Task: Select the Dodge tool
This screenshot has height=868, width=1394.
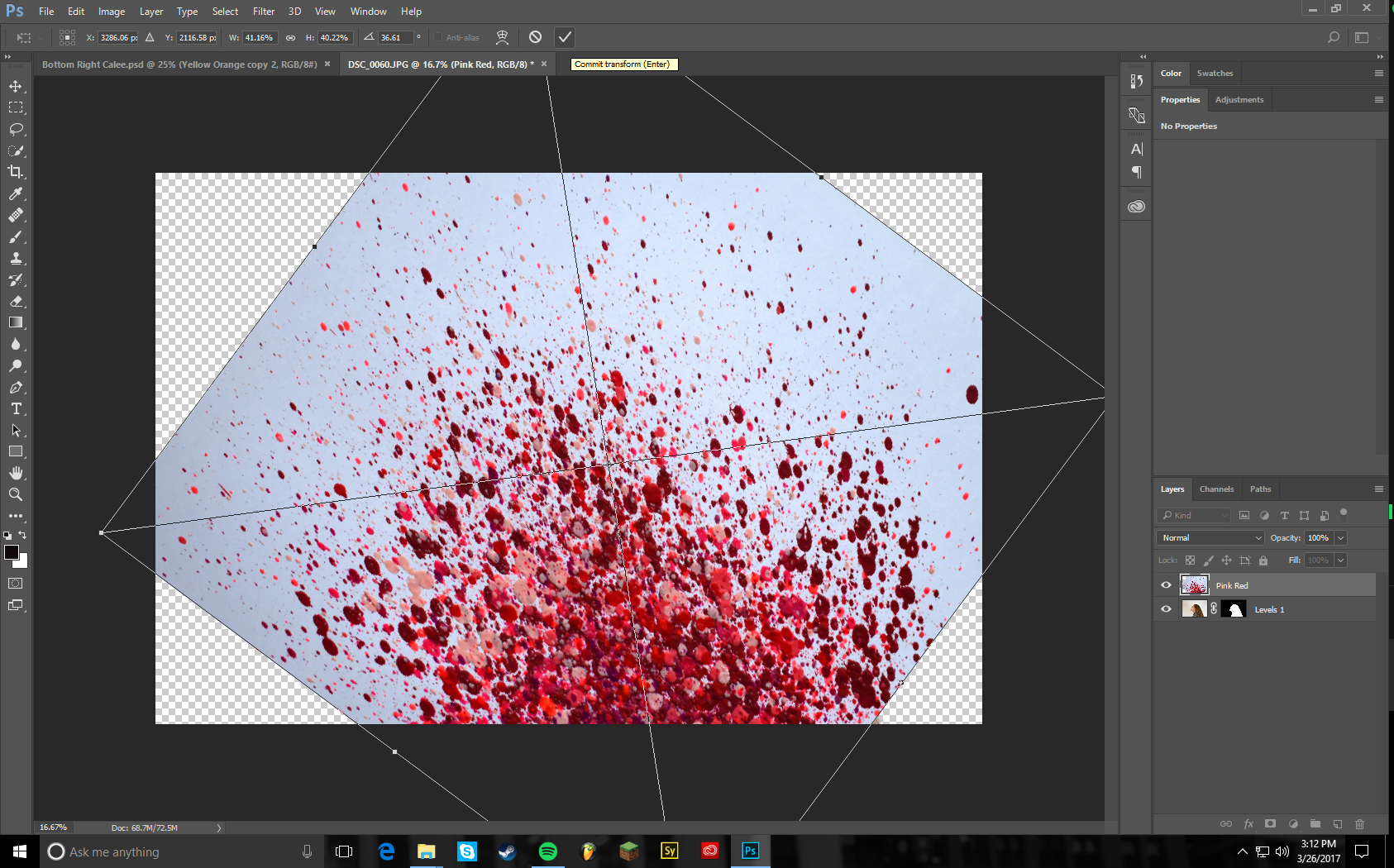Action: point(16,365)
